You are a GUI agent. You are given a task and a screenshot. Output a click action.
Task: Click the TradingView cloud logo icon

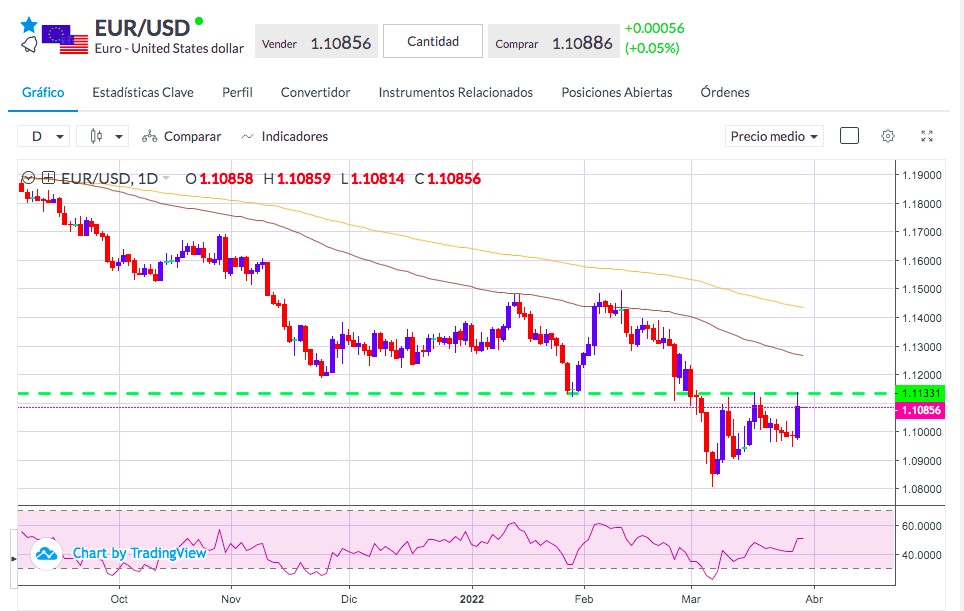click(x=46, y=554)
